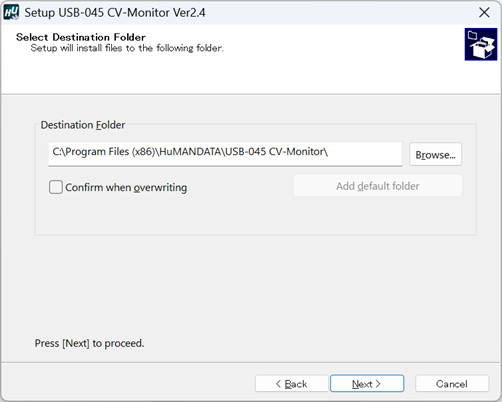Click the 'Confirm when overwriting' label text
502x402 pixels.
click(x=126, y=187)
